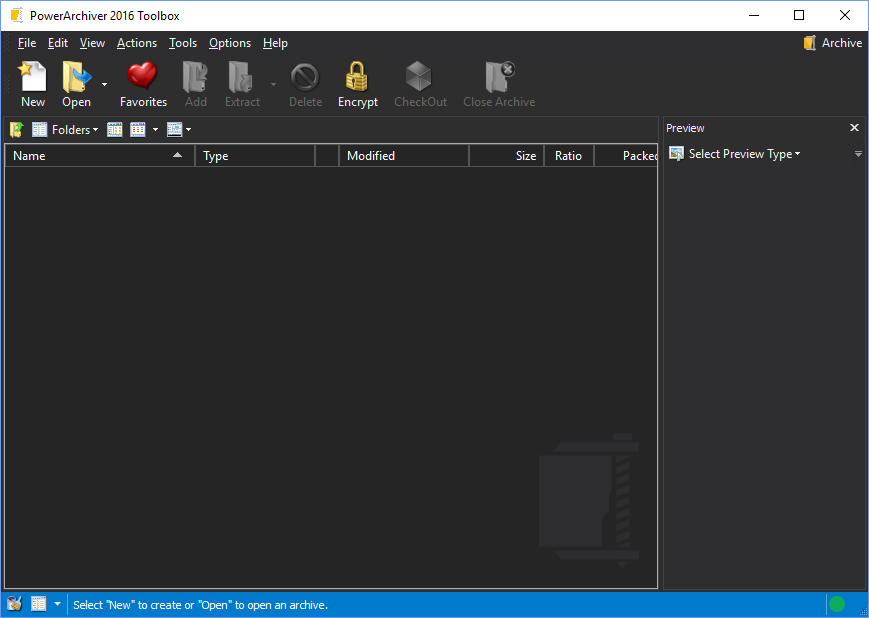Sort by the Type column header
The image size is (869, 618).
click(x=255, y=156)
